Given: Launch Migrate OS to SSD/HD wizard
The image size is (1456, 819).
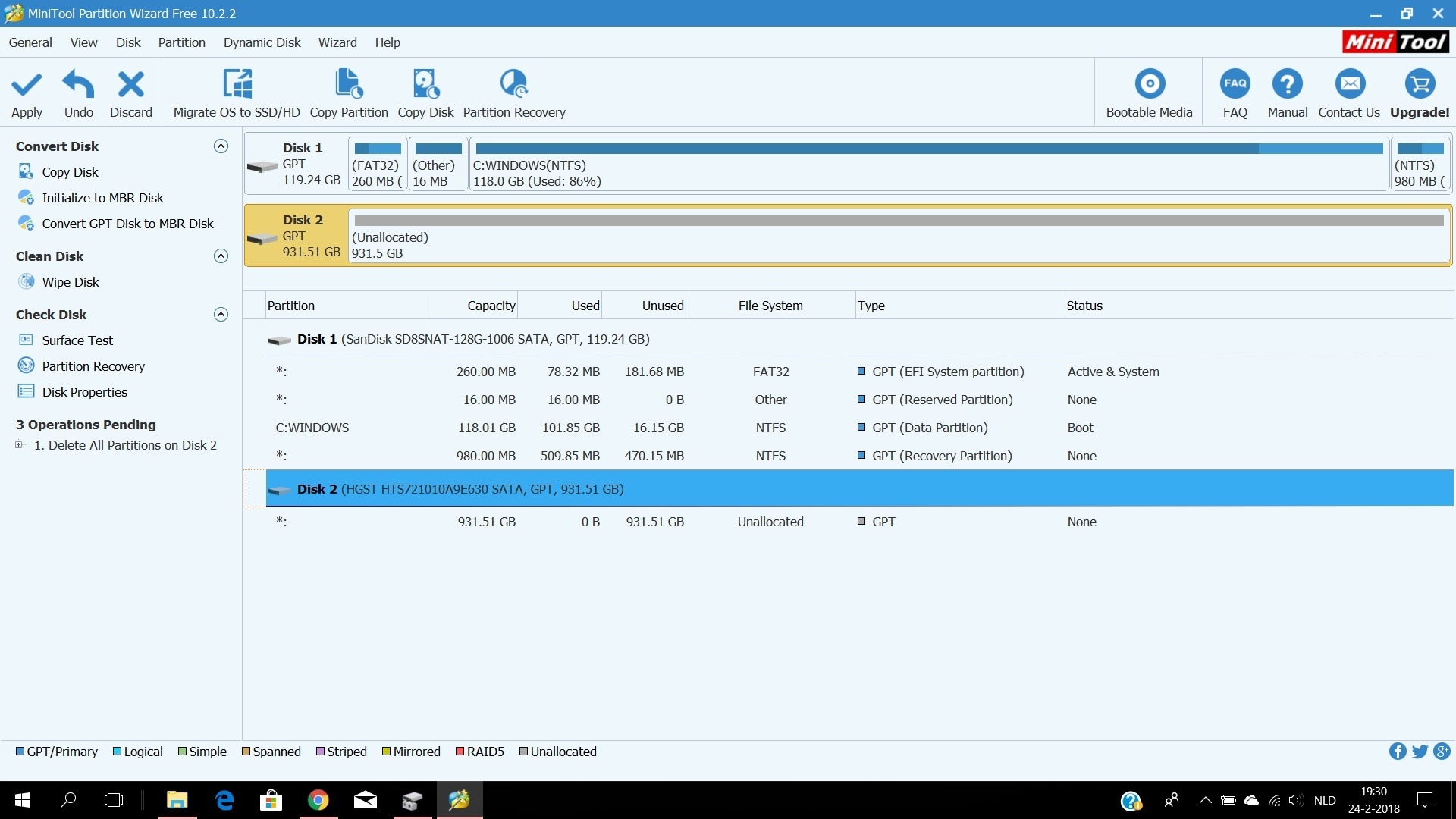Looking at the screenshot, I should point(237,94).
